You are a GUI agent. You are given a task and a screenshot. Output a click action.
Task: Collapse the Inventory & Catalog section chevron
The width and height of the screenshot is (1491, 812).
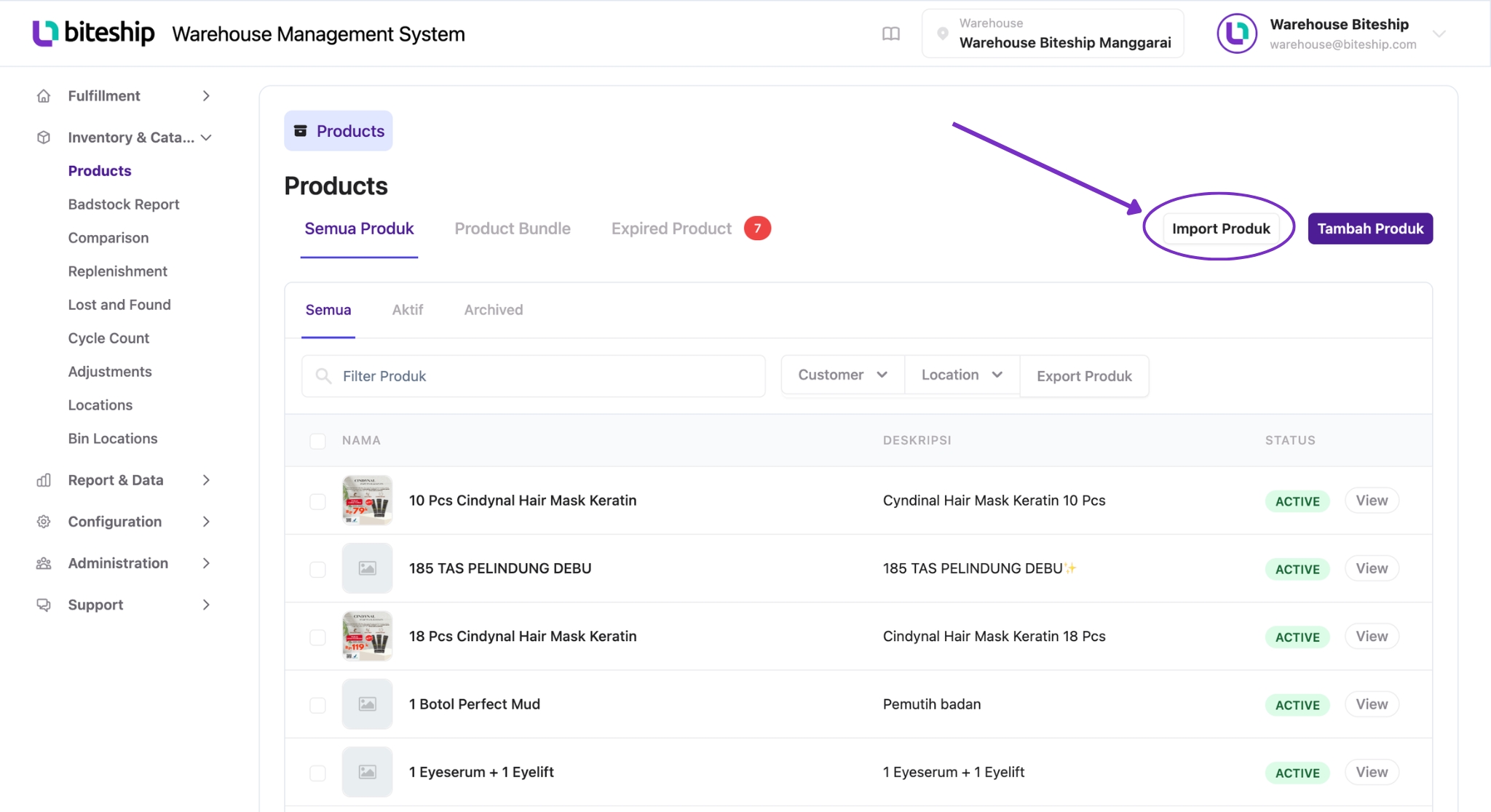pos(206,138)
